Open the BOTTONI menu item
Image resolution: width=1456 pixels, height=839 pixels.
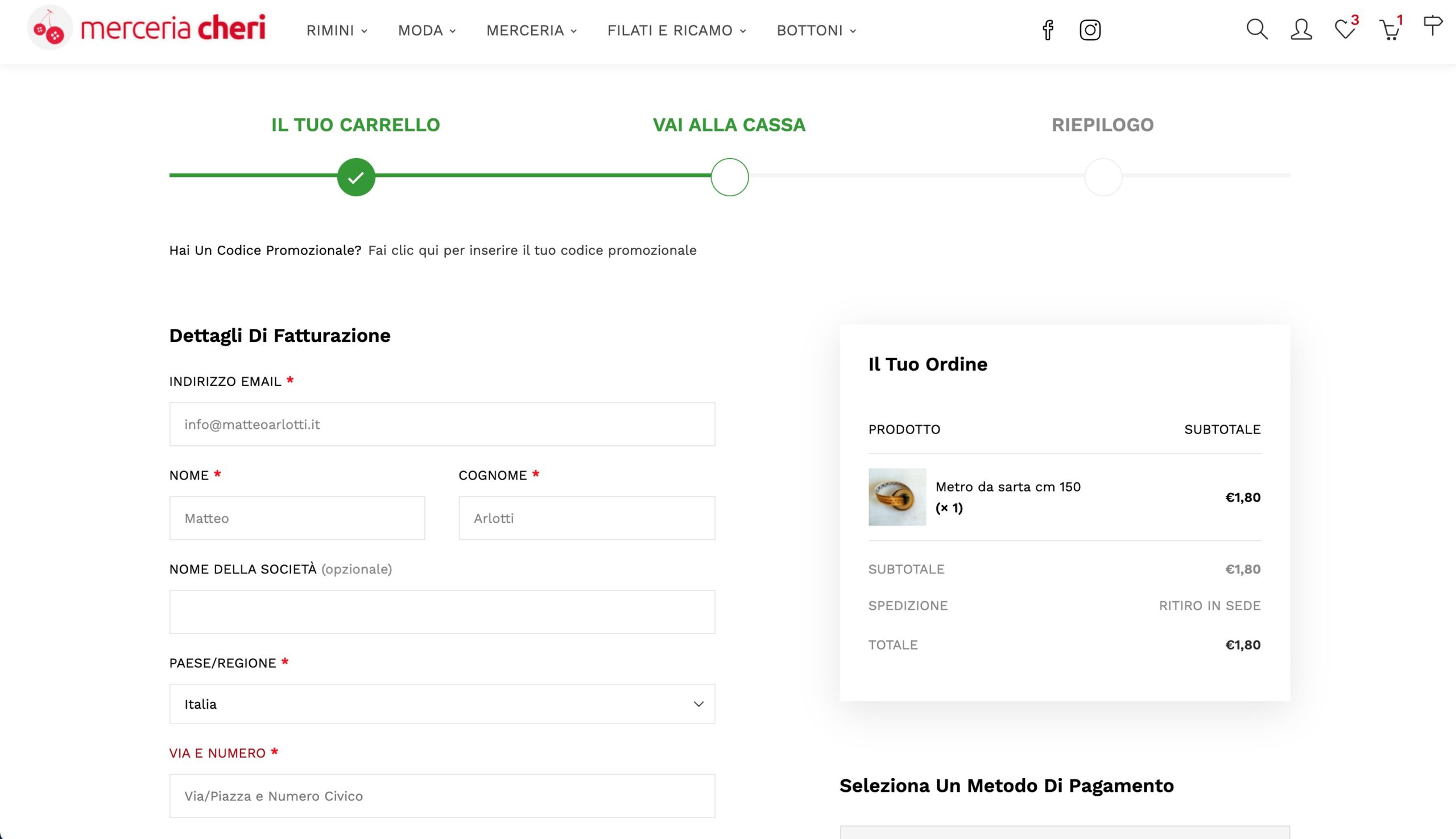pyautogui.click(x=816, y=31)
